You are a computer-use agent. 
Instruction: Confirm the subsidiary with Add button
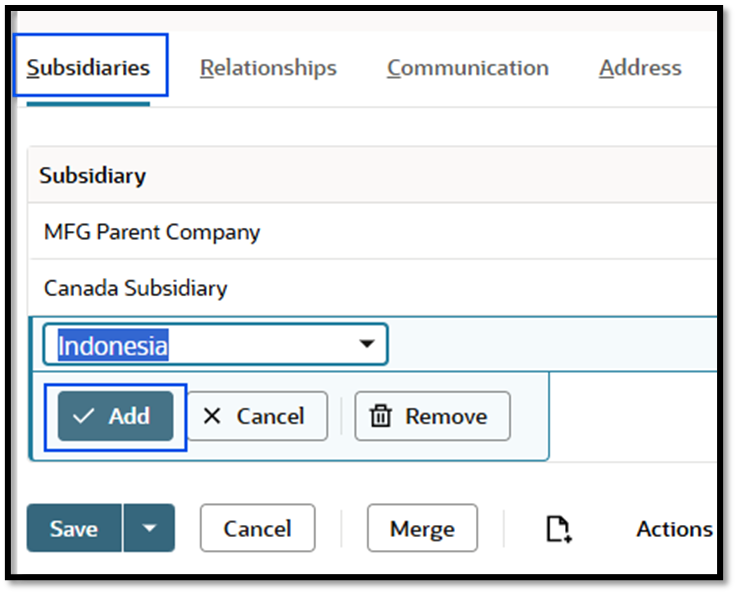115,416
